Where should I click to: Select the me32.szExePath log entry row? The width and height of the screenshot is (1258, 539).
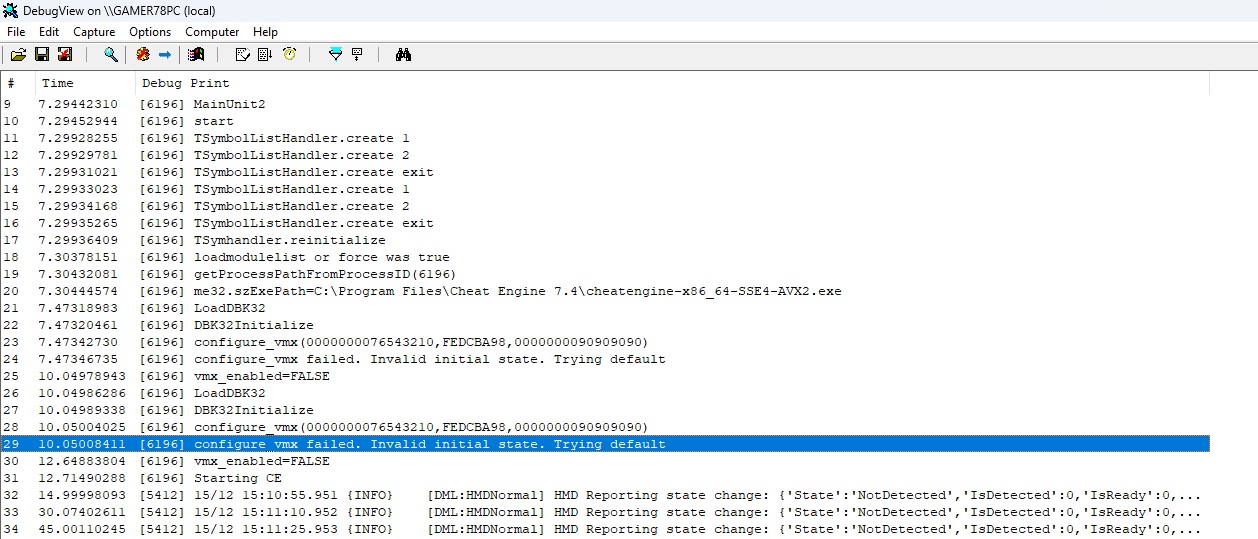pyautogui.click(x=500, y=291)
